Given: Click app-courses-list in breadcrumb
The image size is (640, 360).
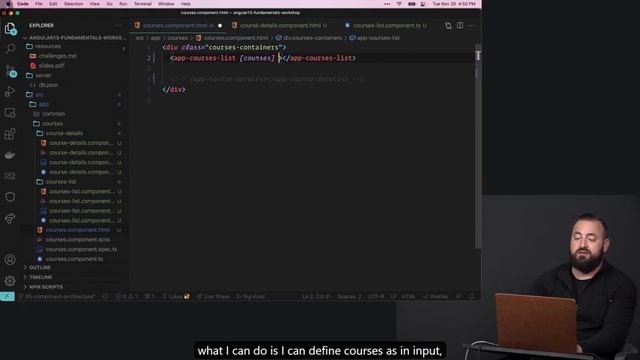Looking at the screenshot, I should pos(375,38).
